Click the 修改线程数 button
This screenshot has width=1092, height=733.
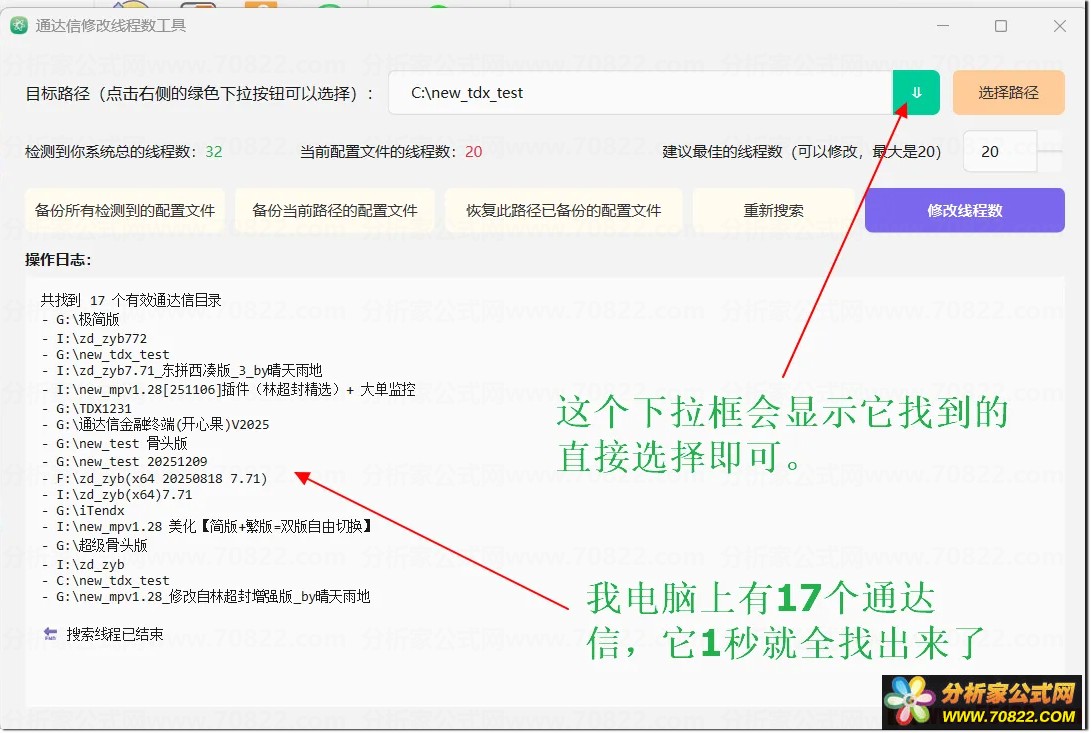[965, 210]
